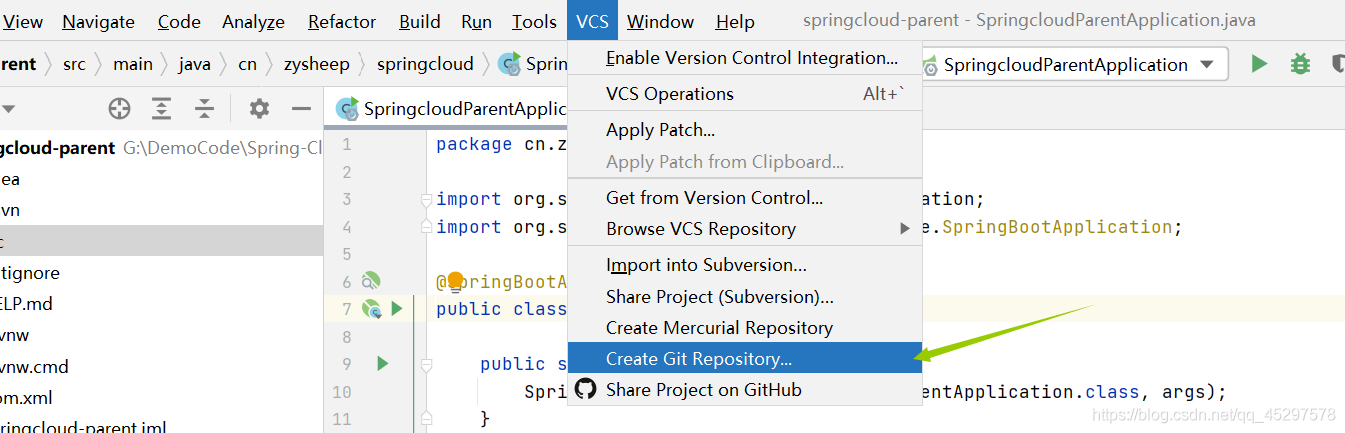Screen dimensions: 1345x433
Task: Click the zysheep breadcrumb in navigation bar
Action: pos(316,64)
